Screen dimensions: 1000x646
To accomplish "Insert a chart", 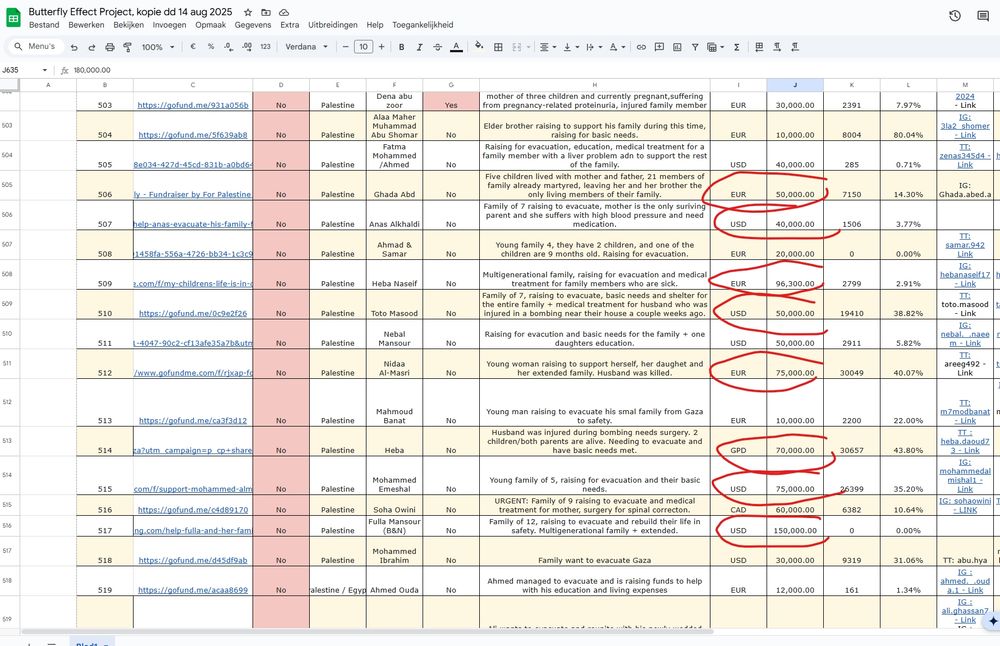I will pyautogui.click(x=677, y=47).
